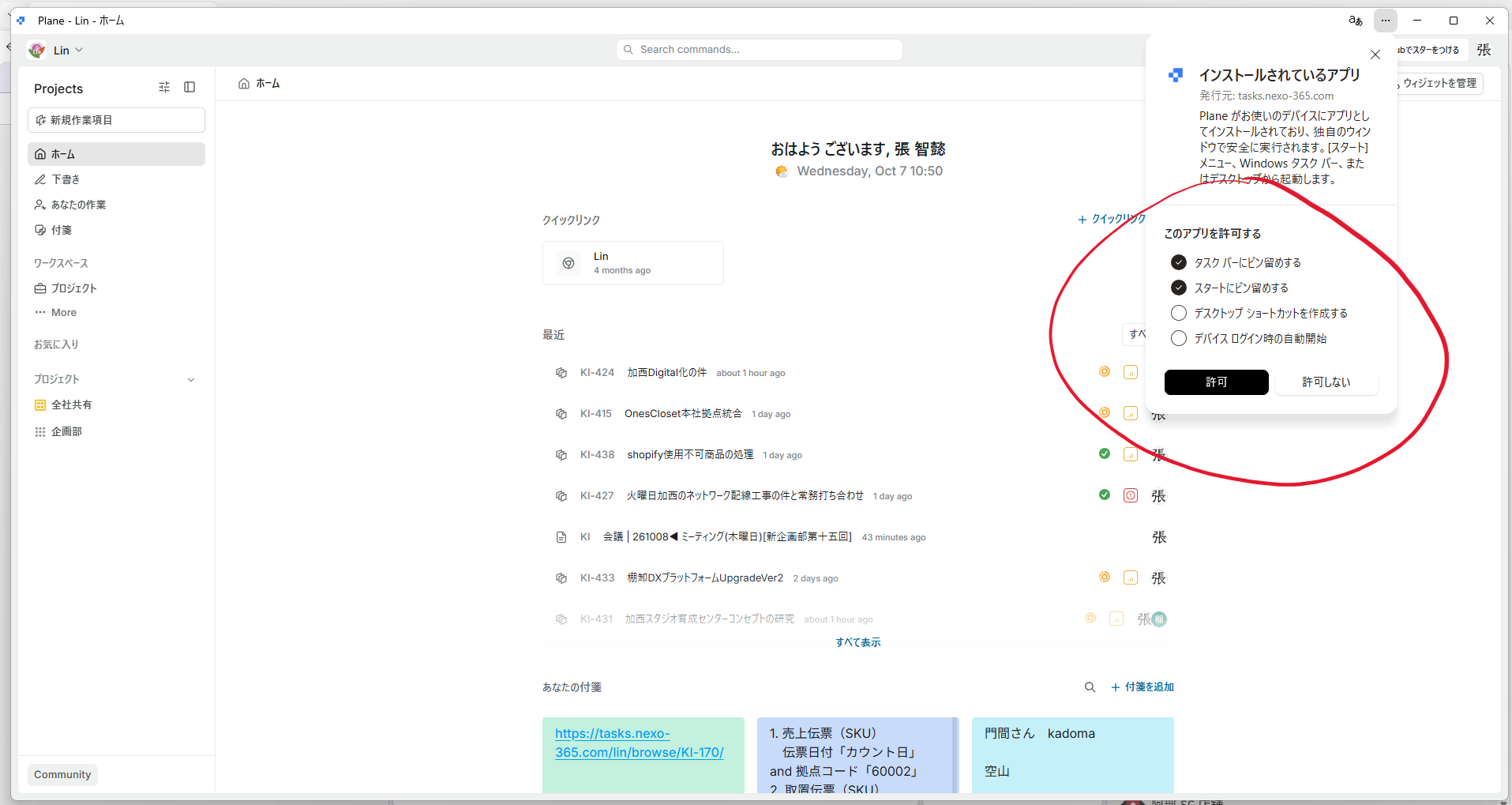This screenshot has height=805, width=1512.
Task: Click the 全社共有 project icon
Action: pyautogui.click(x=40, y=405)
